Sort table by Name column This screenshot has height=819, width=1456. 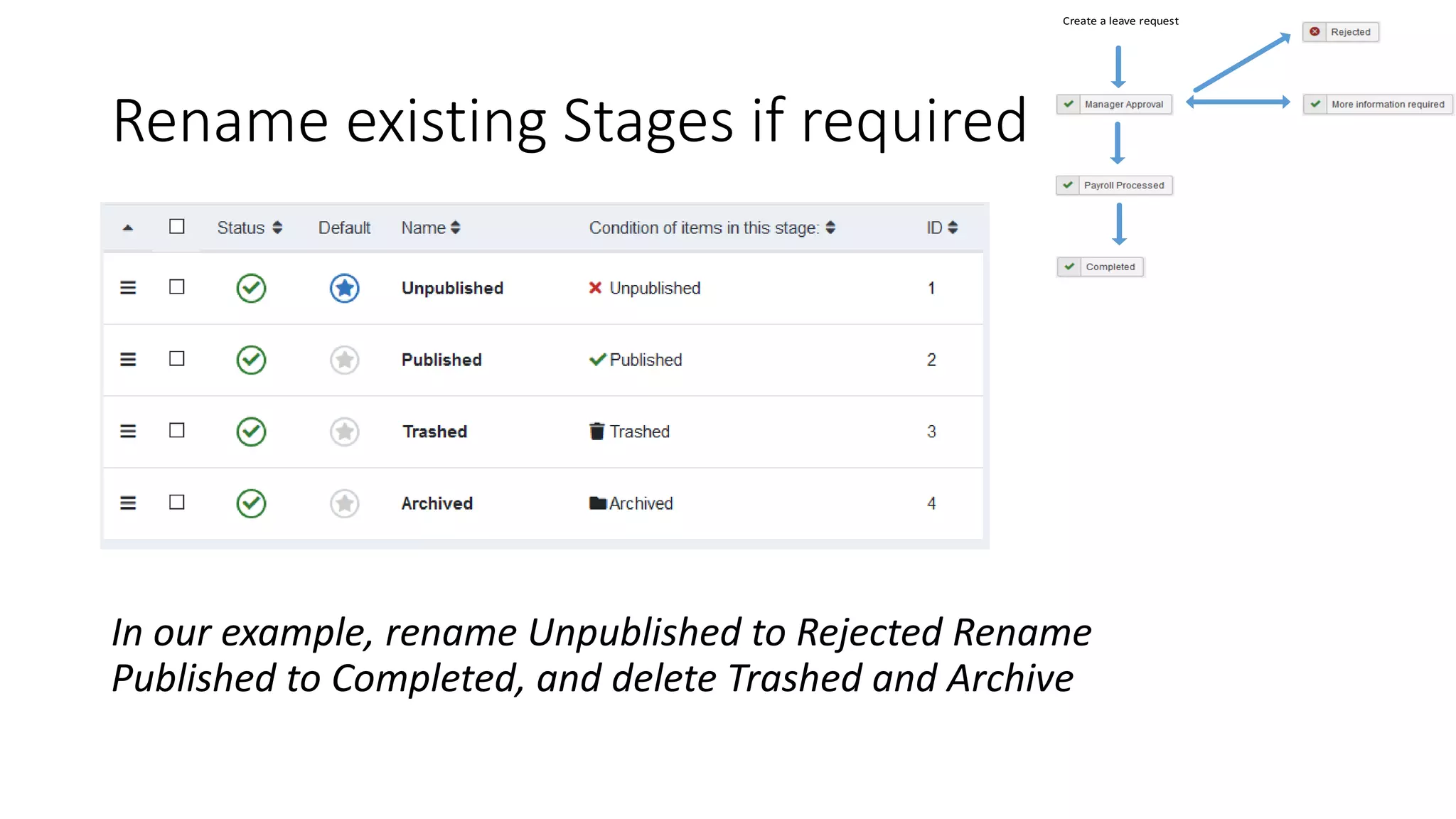tap(431, 227)
